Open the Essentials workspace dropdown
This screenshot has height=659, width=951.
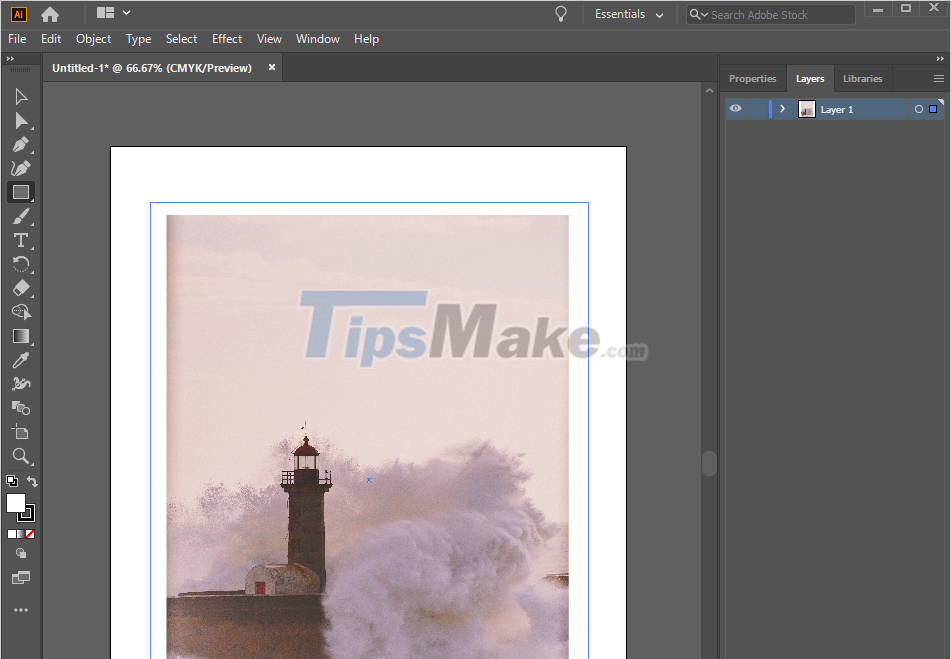click(x=629, y=14)
